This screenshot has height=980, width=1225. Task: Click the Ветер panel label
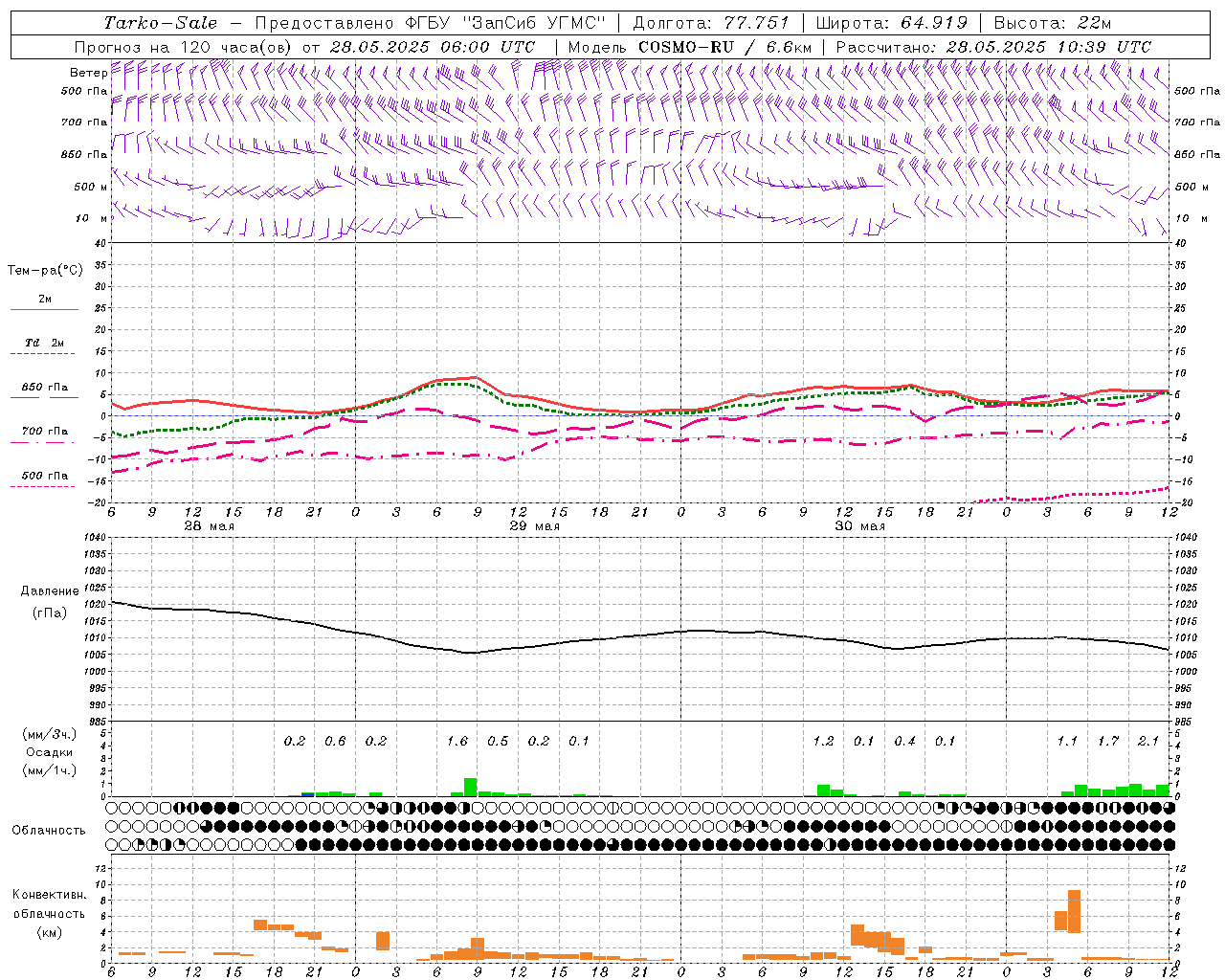pos(88,73)
